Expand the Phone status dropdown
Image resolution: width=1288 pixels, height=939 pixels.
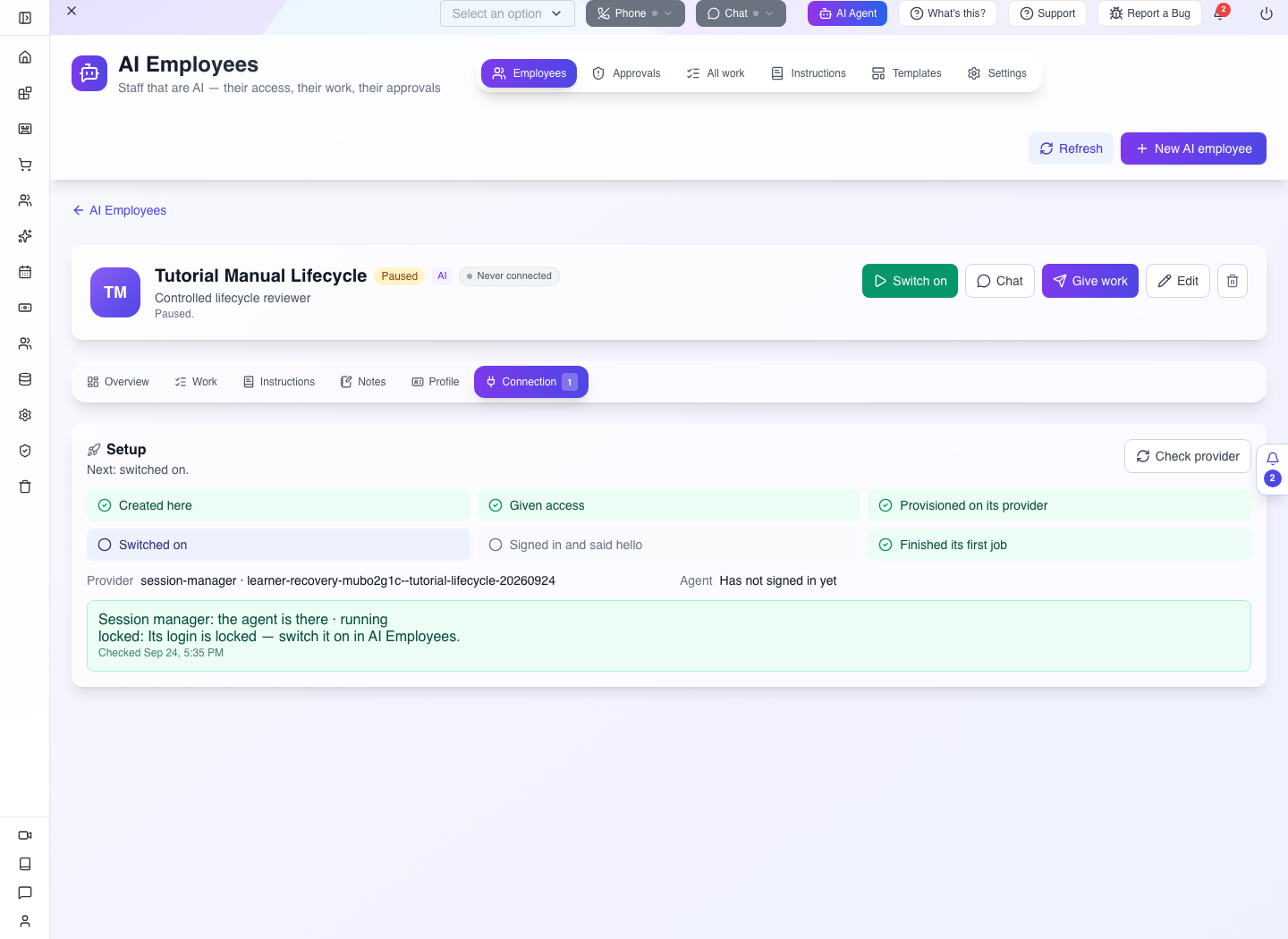pos(635,13)
